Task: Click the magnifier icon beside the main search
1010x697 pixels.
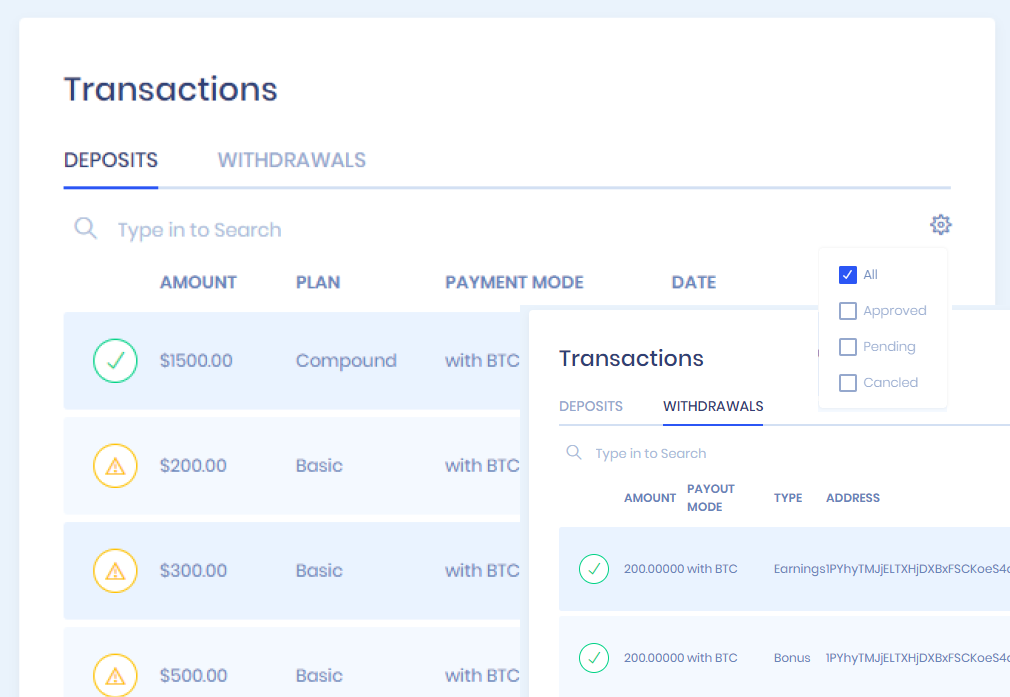Action: click(x=86, y=229)
